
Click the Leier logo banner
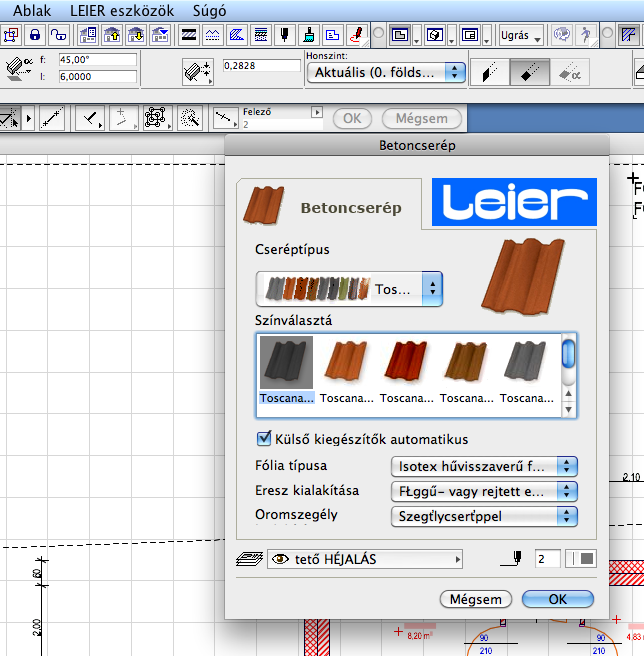click(514, 202)
